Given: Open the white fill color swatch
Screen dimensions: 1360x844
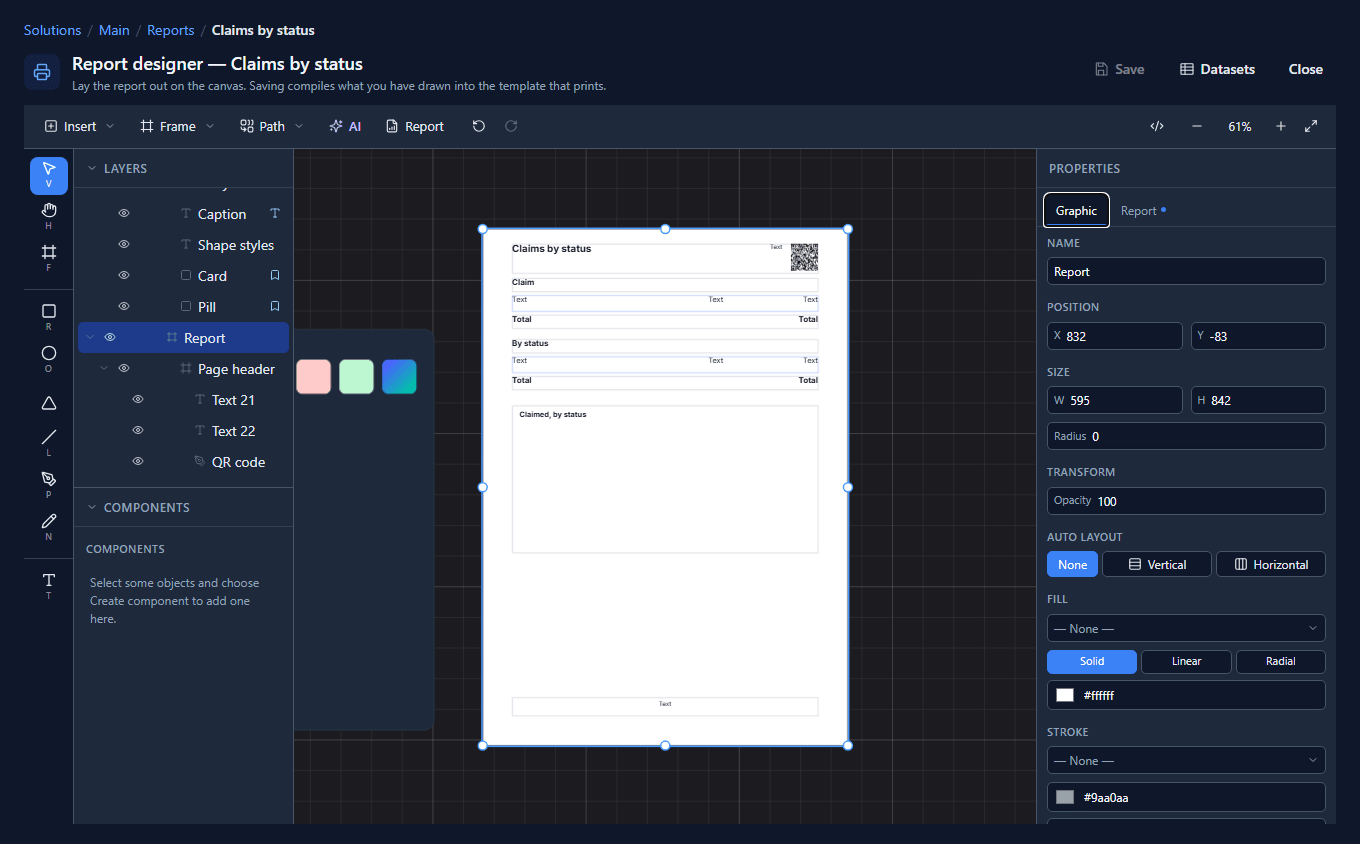Looking at the screenshot, I should pos(1065,695).
